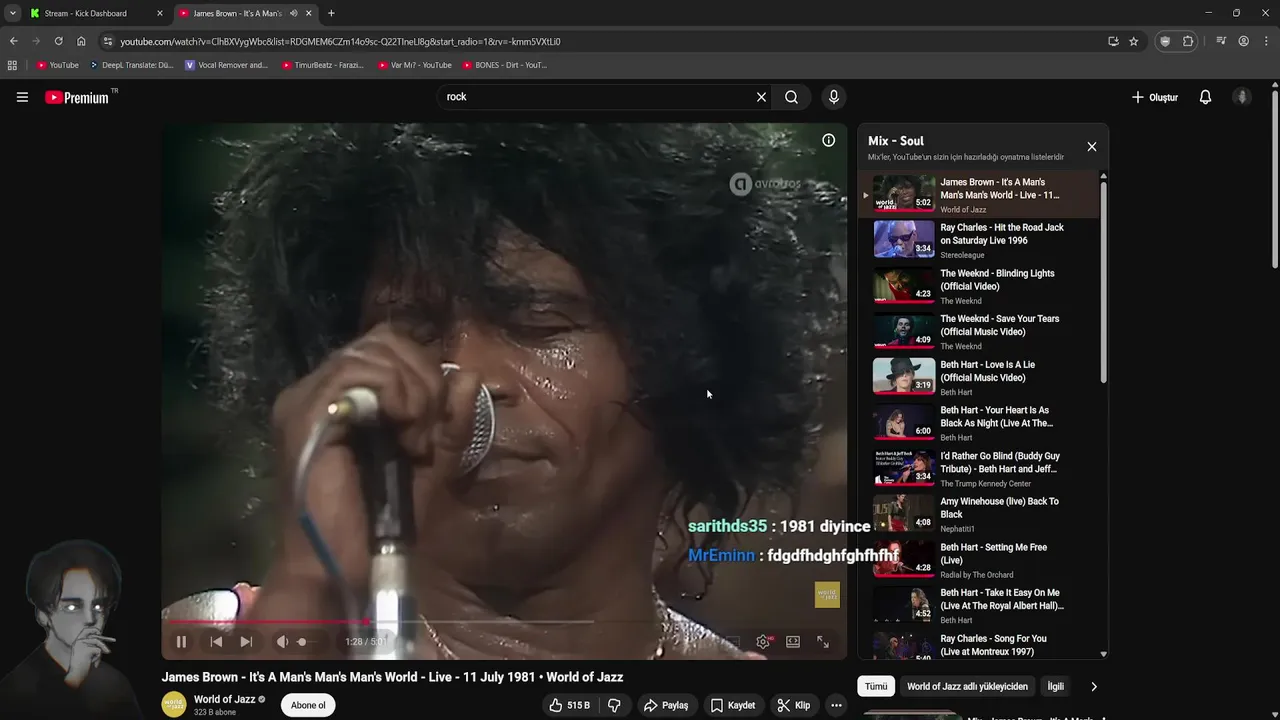The width and height of the screenshot is (1280, 720).
Task: Show more filter chips with arrow
Action: [1093, 687]
